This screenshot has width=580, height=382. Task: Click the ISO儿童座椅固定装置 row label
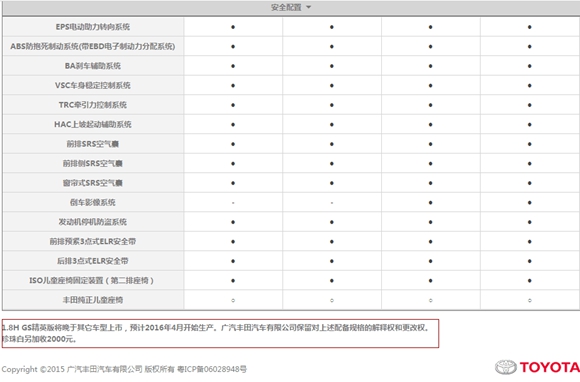tap(92, 281)
